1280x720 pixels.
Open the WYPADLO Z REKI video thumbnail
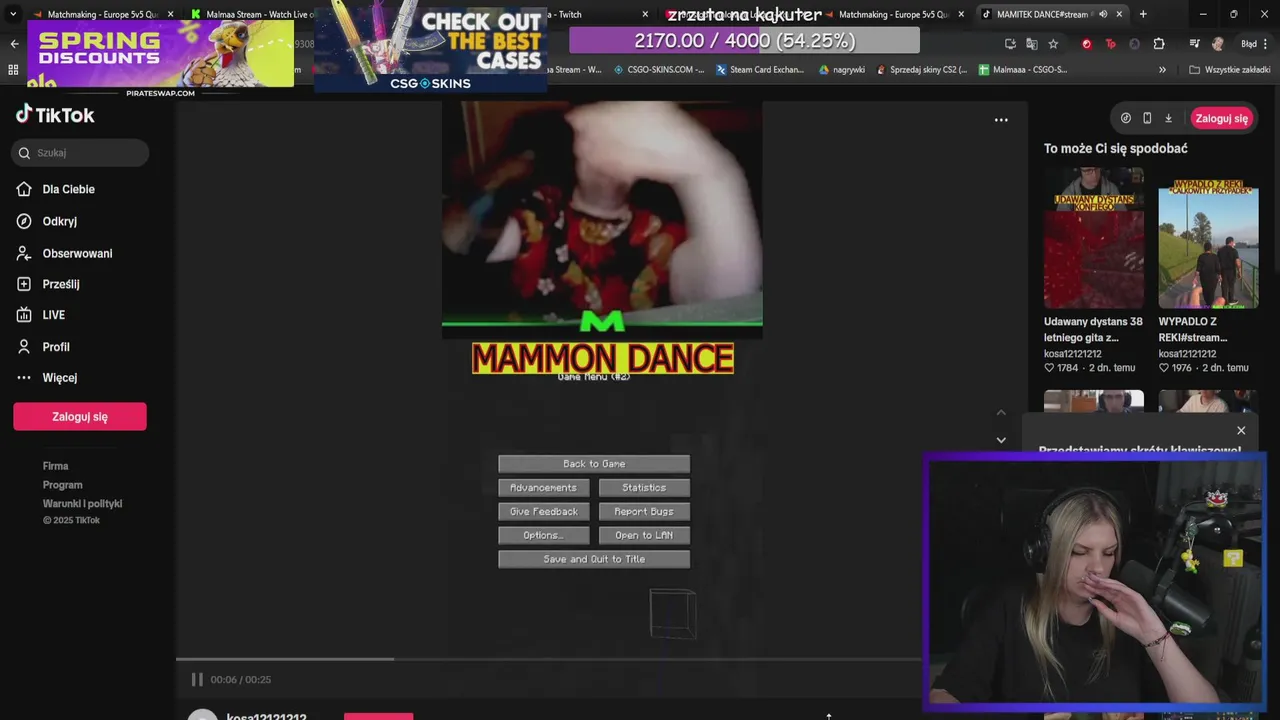pos(1208,238)
